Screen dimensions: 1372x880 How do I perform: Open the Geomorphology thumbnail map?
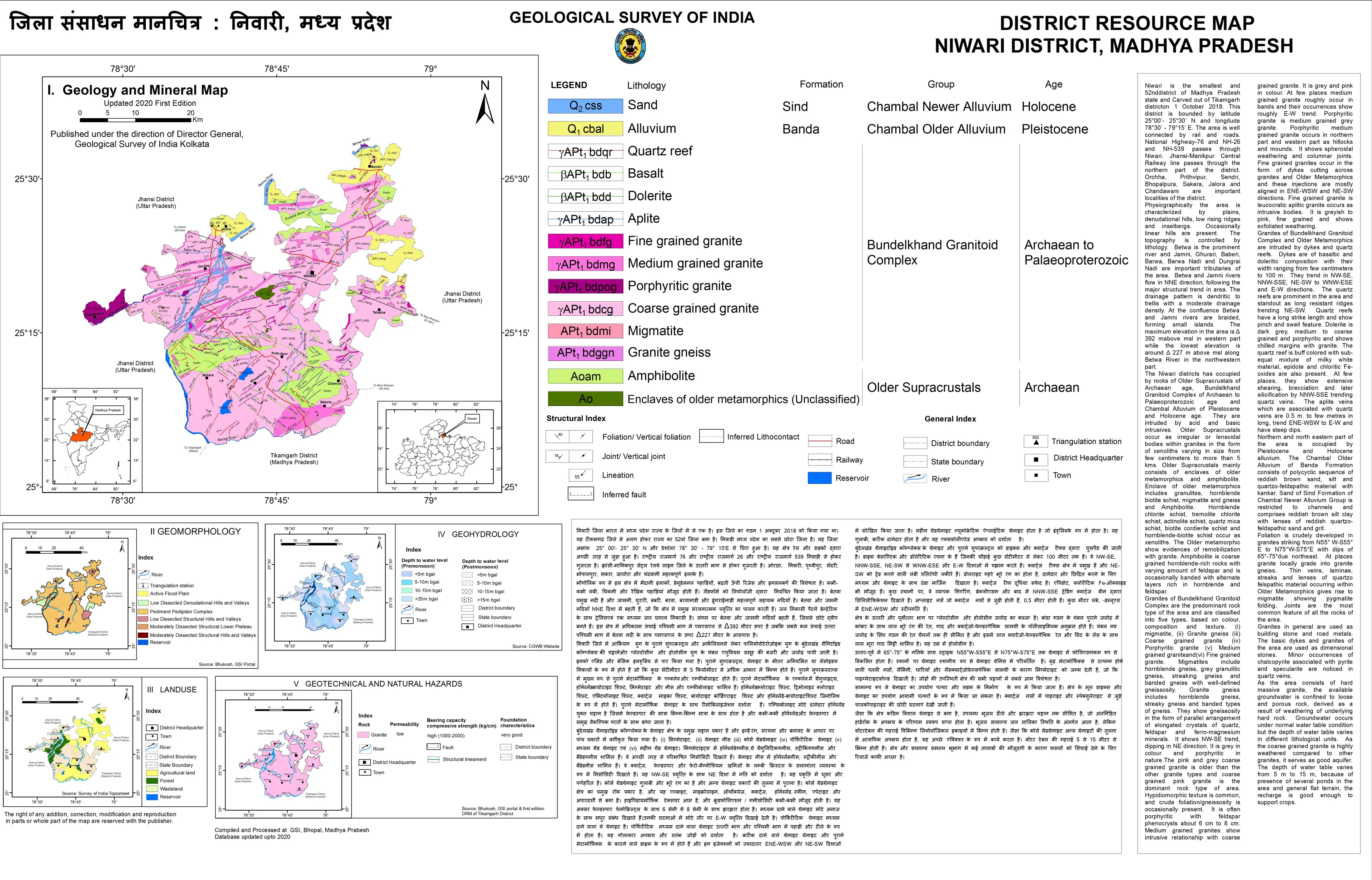click(x=70, y=594)
